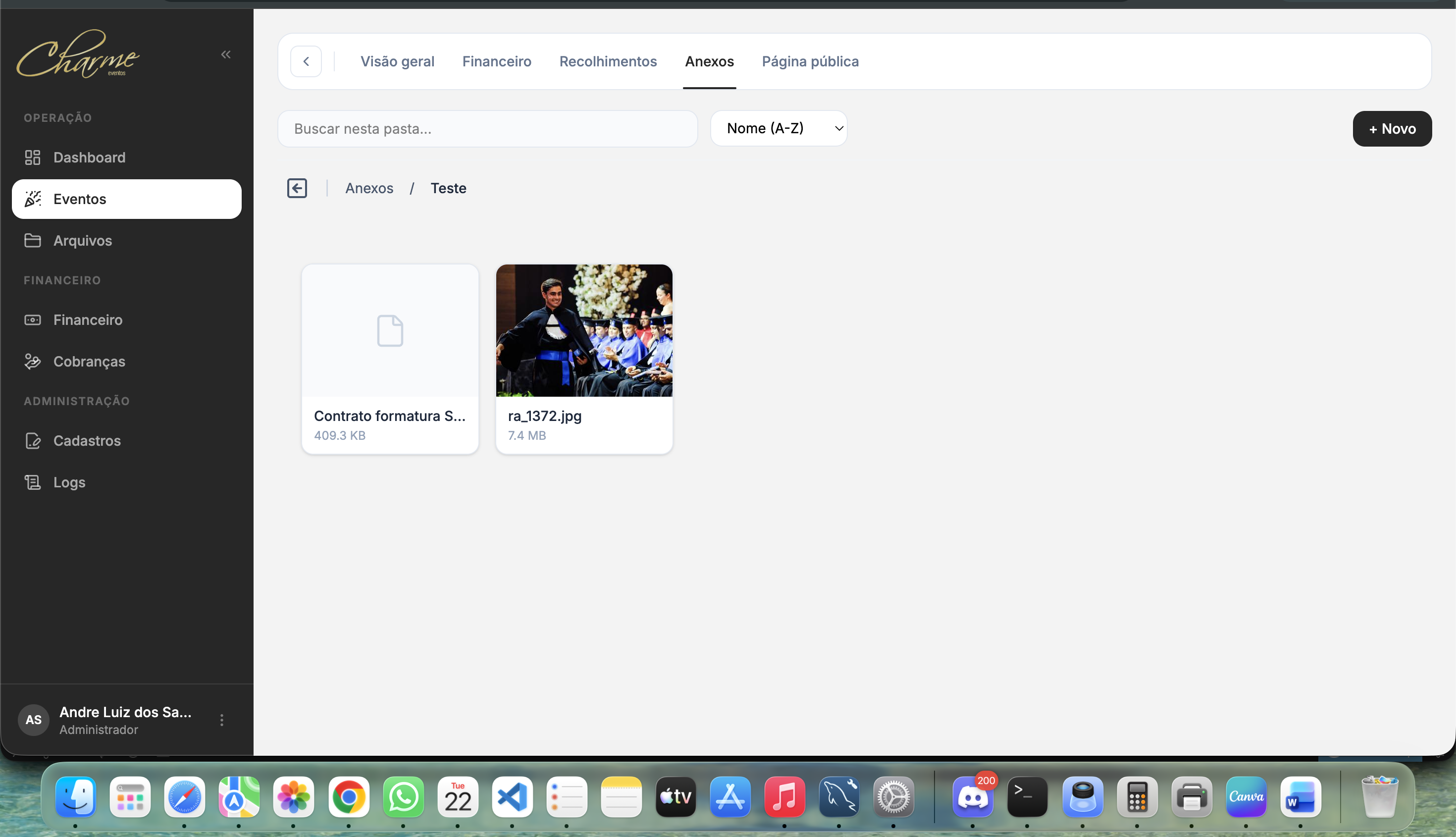Open MySQL Workbench from the dock

[839, 797]
